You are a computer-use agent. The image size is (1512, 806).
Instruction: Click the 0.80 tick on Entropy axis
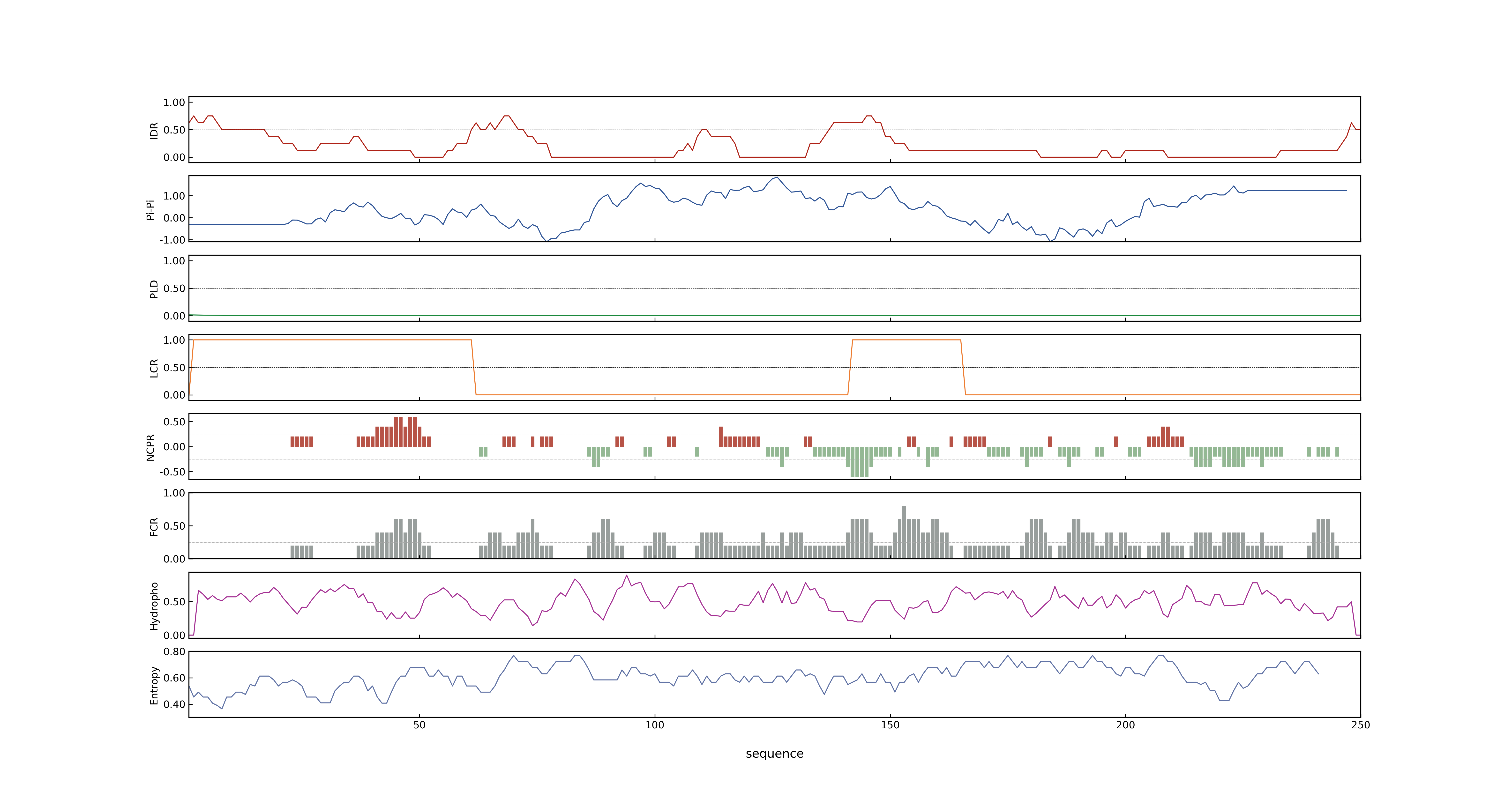[174, 651]
